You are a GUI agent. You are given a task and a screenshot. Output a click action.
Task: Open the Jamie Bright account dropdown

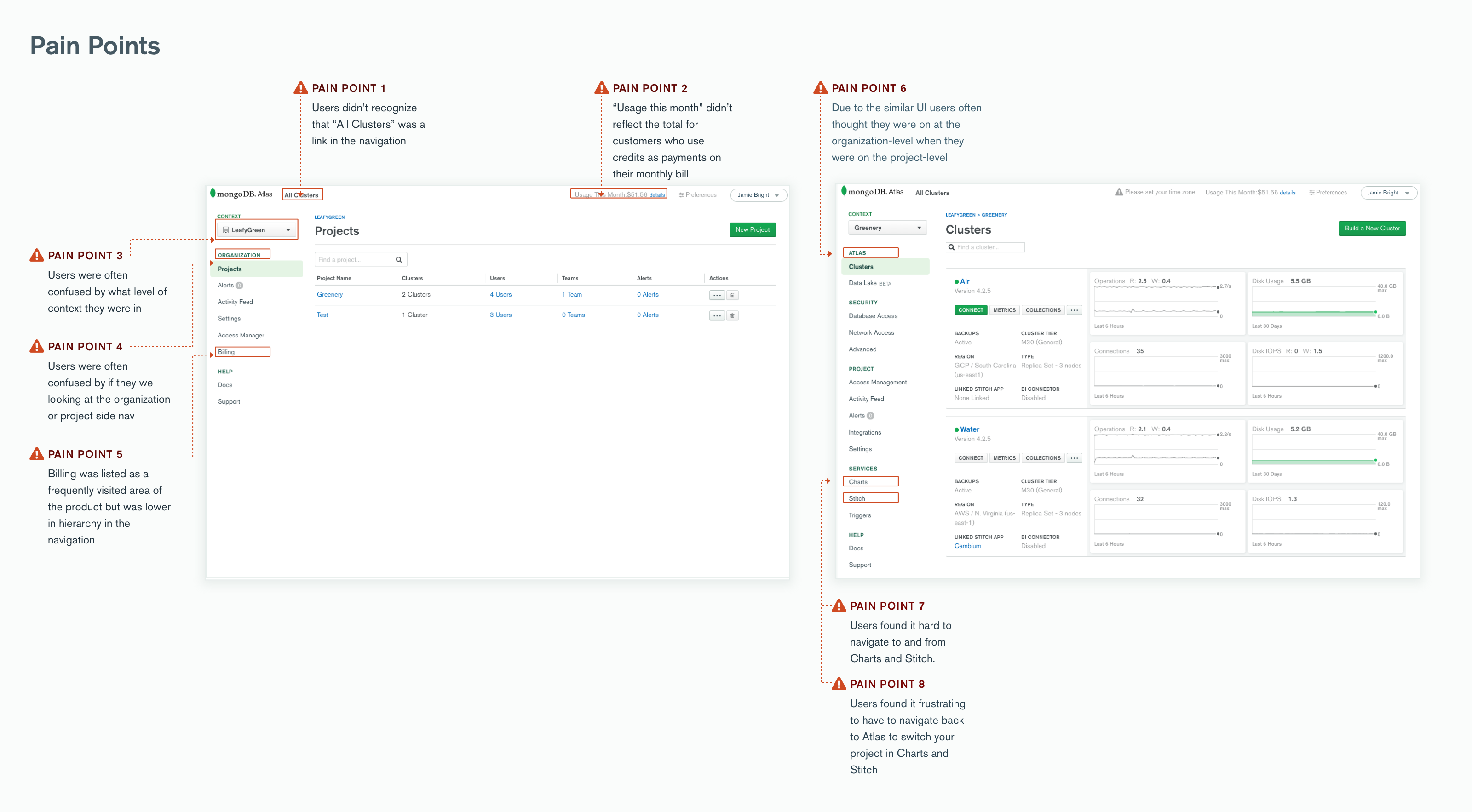(x=758, y=194)
